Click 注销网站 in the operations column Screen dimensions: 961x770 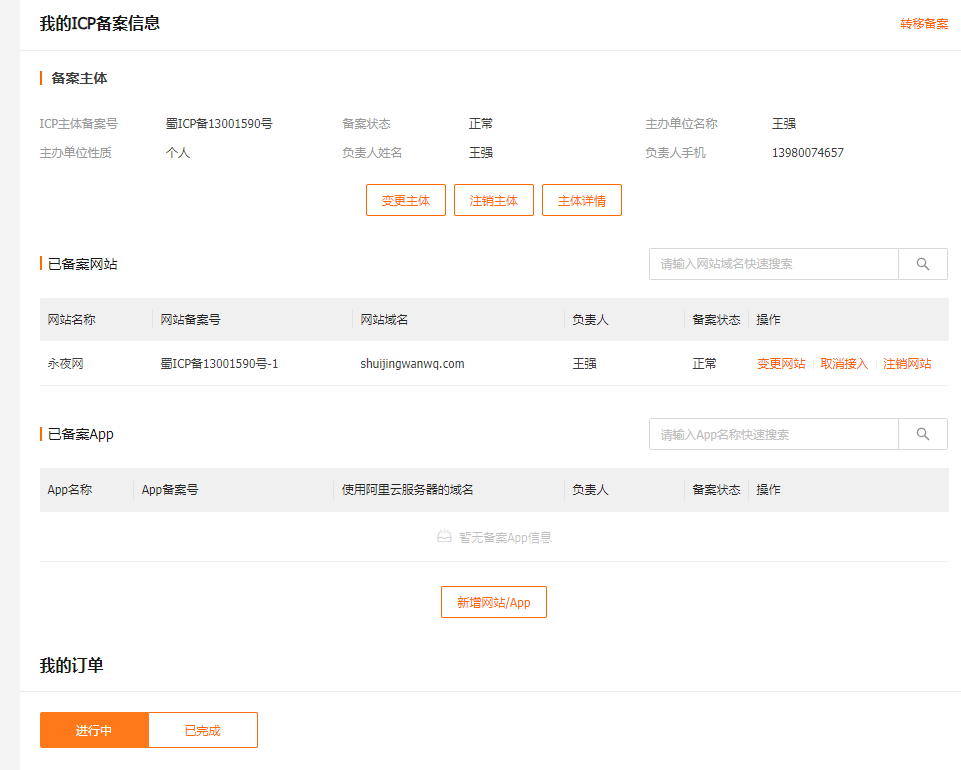[x=907, y=364]
